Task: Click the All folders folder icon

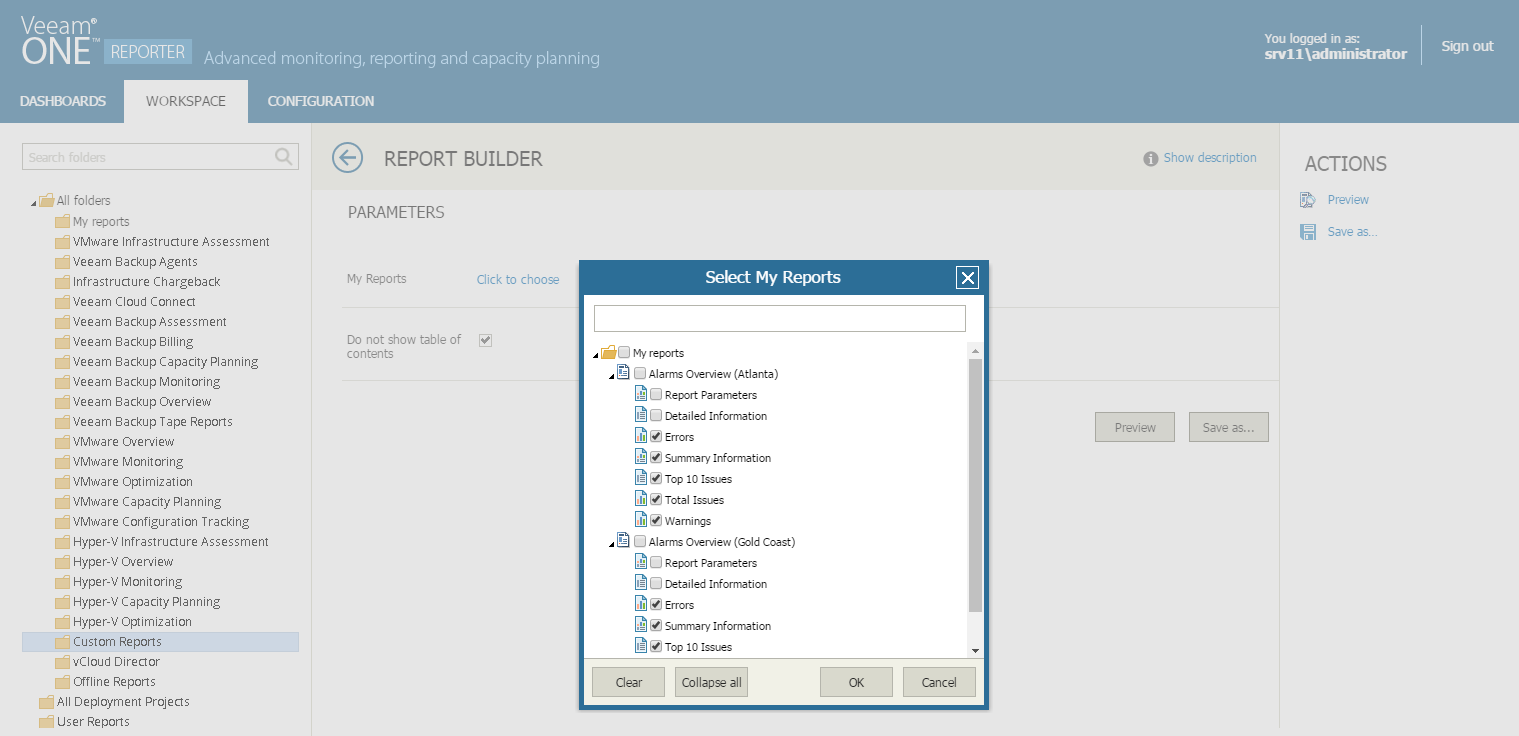Action: tap(46, 200)
